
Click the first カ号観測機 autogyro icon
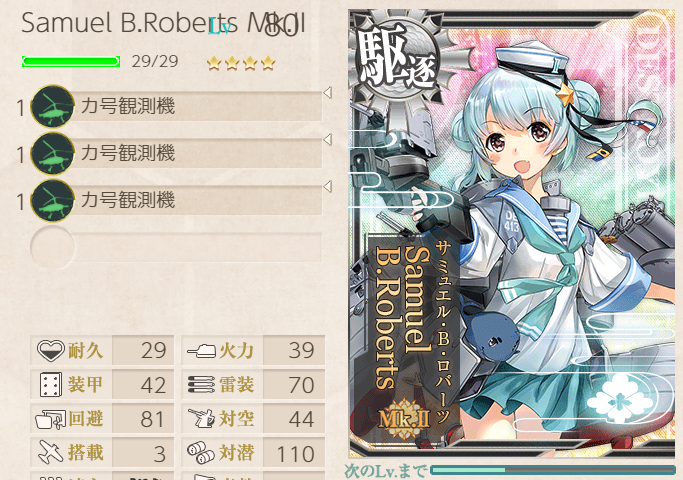click(52, 106)
